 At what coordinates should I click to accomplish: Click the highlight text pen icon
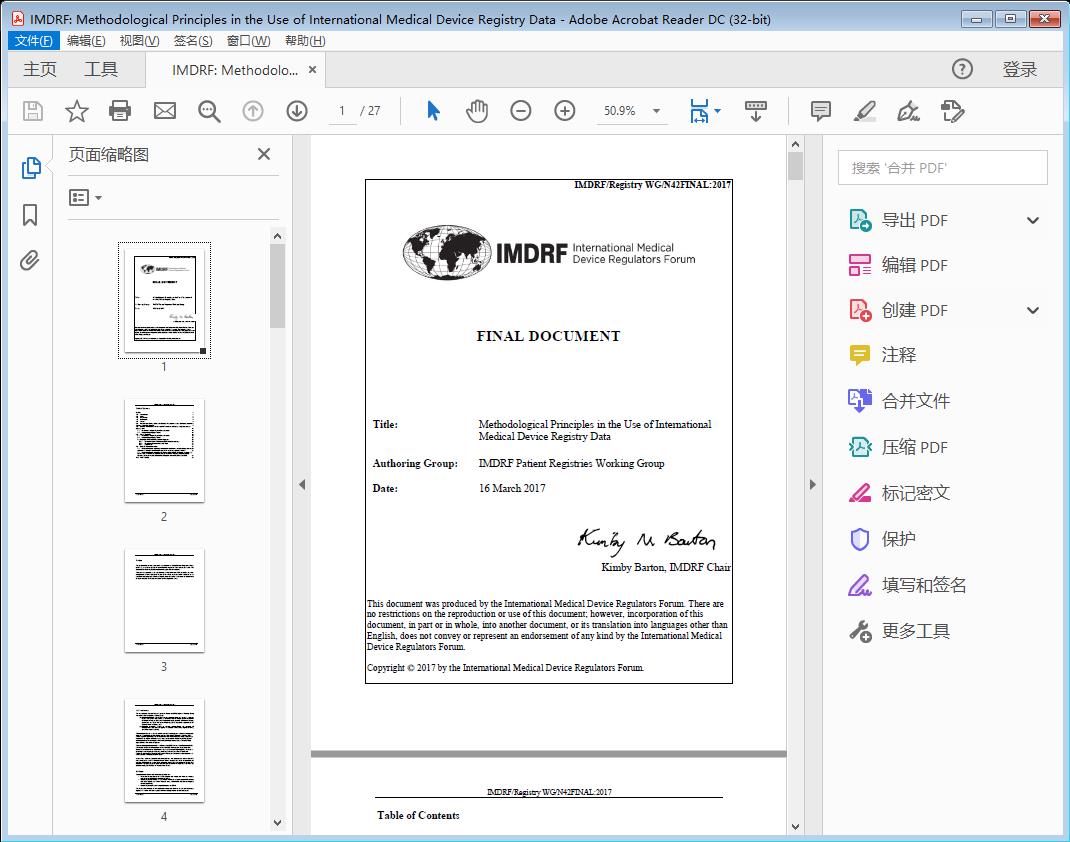(x=863, y=112)
